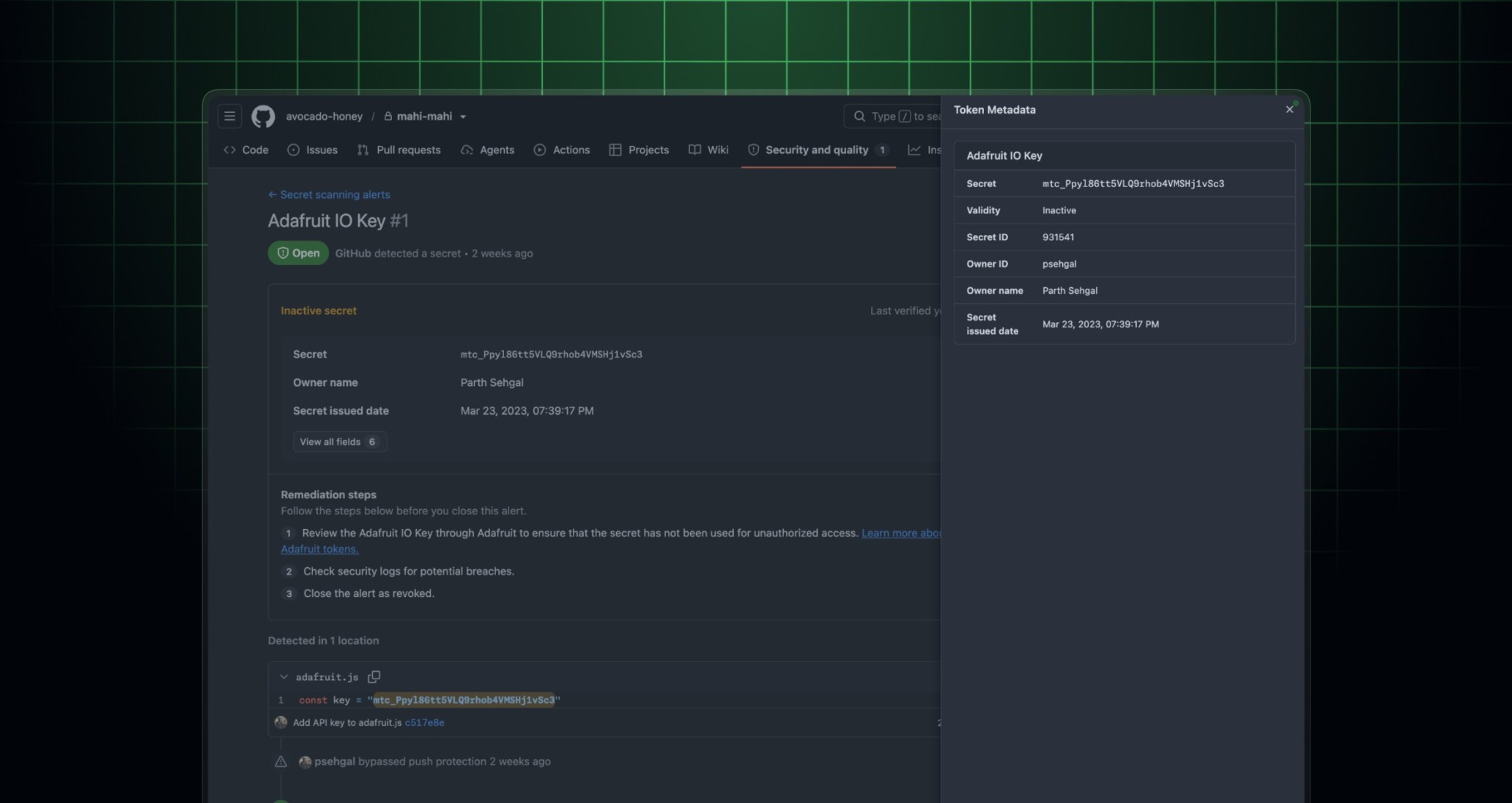Click psehgal in bypass event
The width and height of the screenshot is (1512, 803).
335,762
